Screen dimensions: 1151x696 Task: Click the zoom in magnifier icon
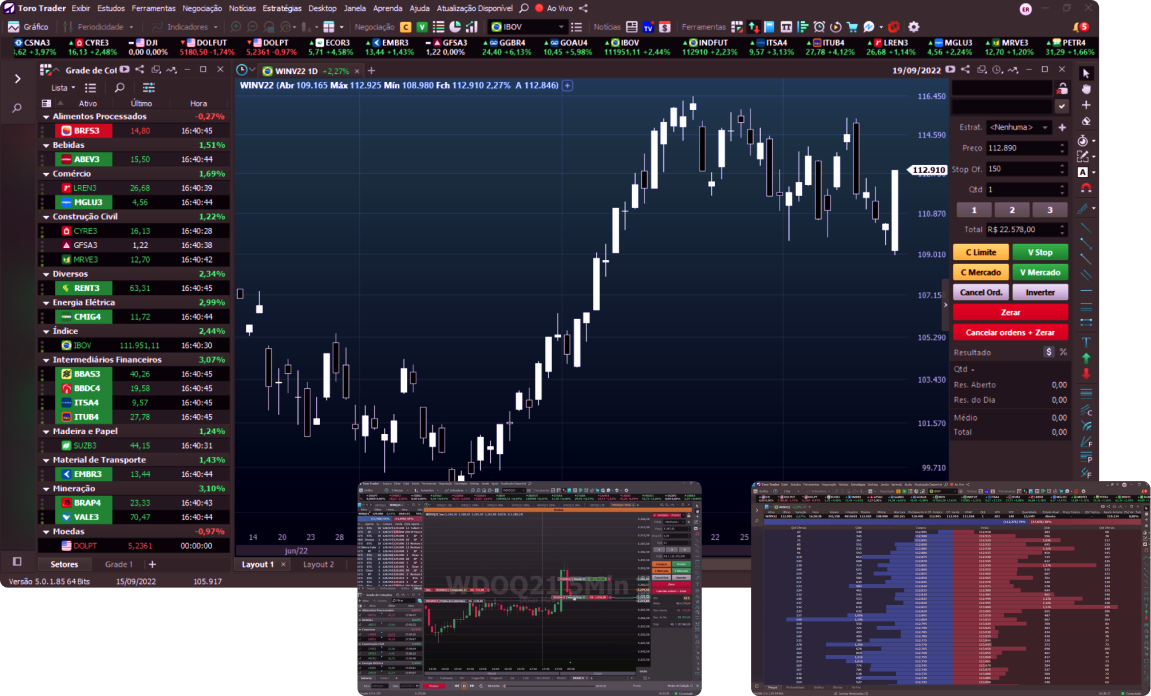coord(236,26)
